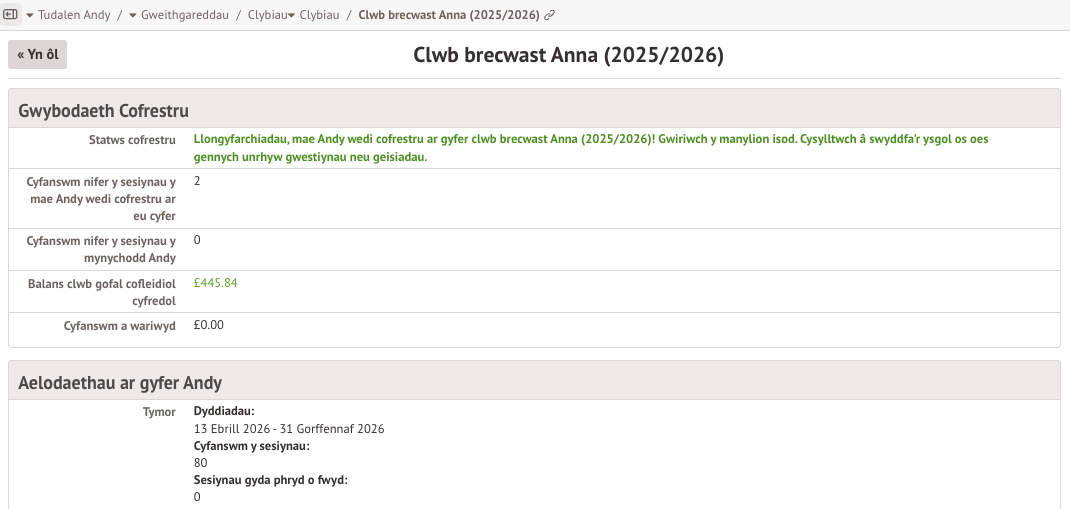Open dropdown arrow beside Tudalen Andy

[29, 16]
